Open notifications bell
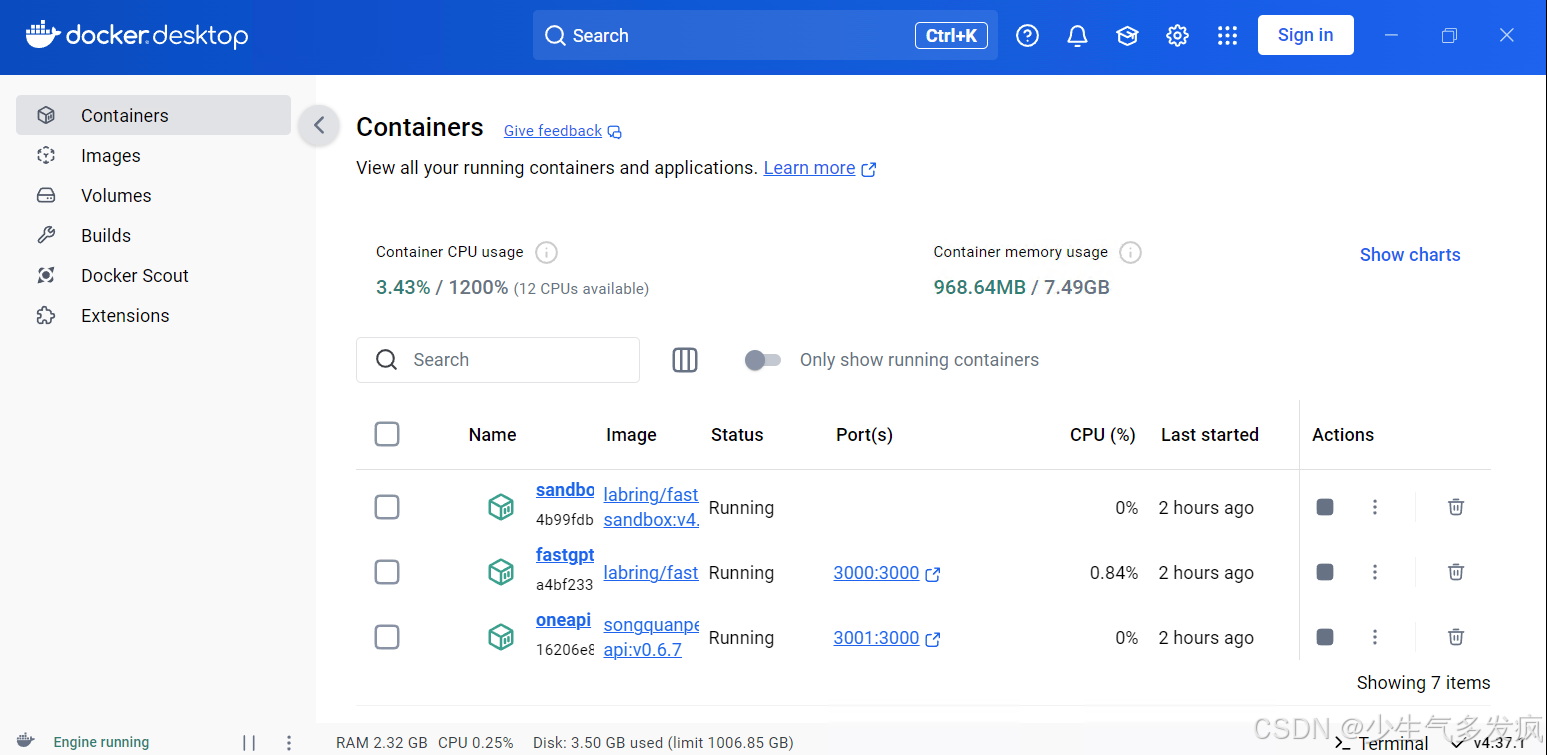Screen dimensions: 1547x755 pos(1077,36)
